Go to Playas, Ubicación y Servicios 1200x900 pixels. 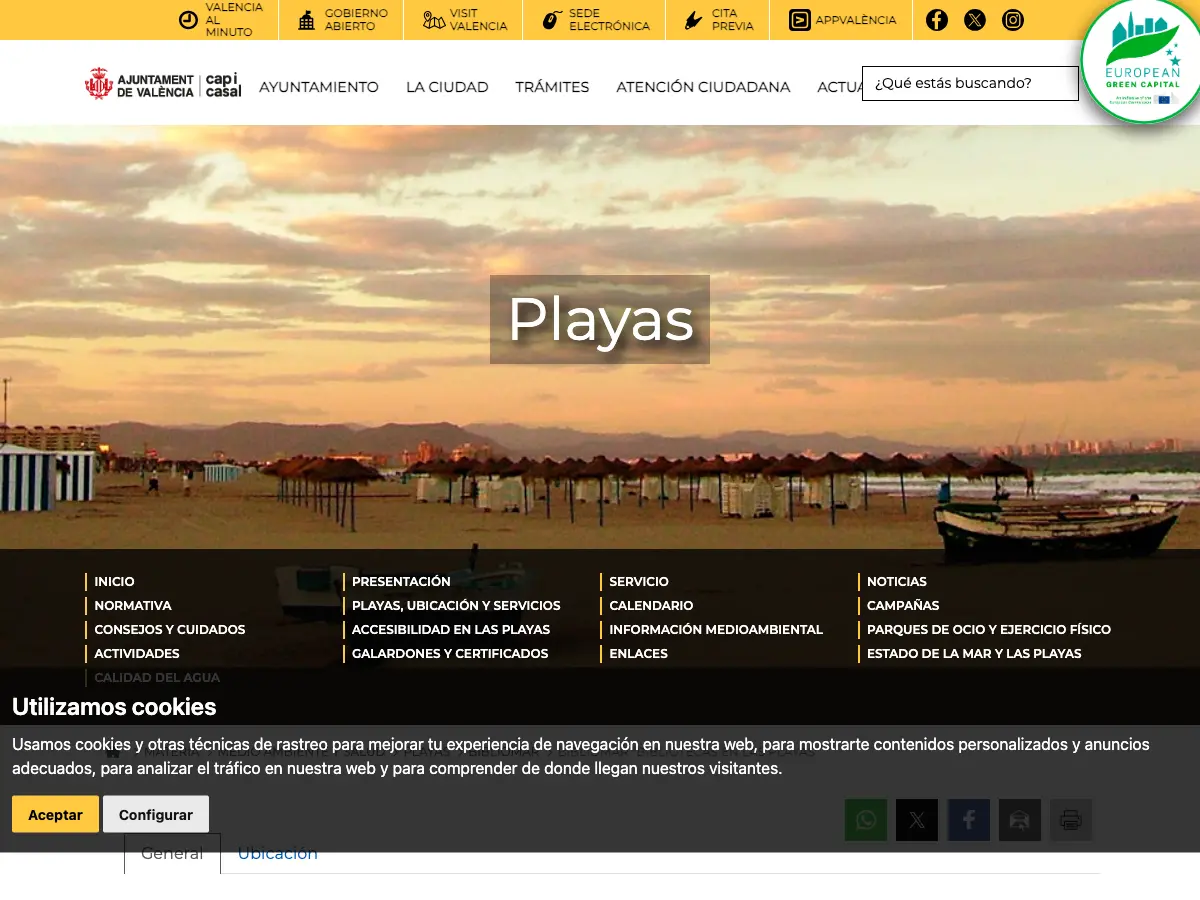(456, 605)
